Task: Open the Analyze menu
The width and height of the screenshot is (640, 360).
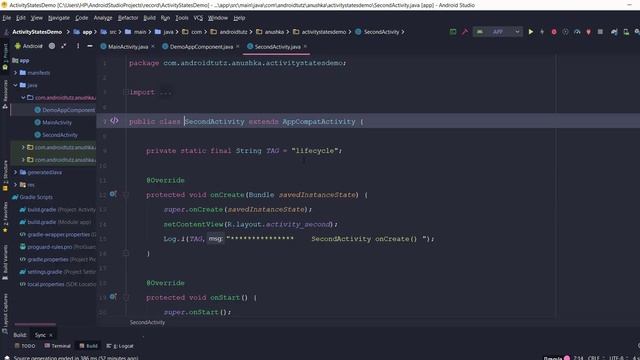Action: [103, 18]
